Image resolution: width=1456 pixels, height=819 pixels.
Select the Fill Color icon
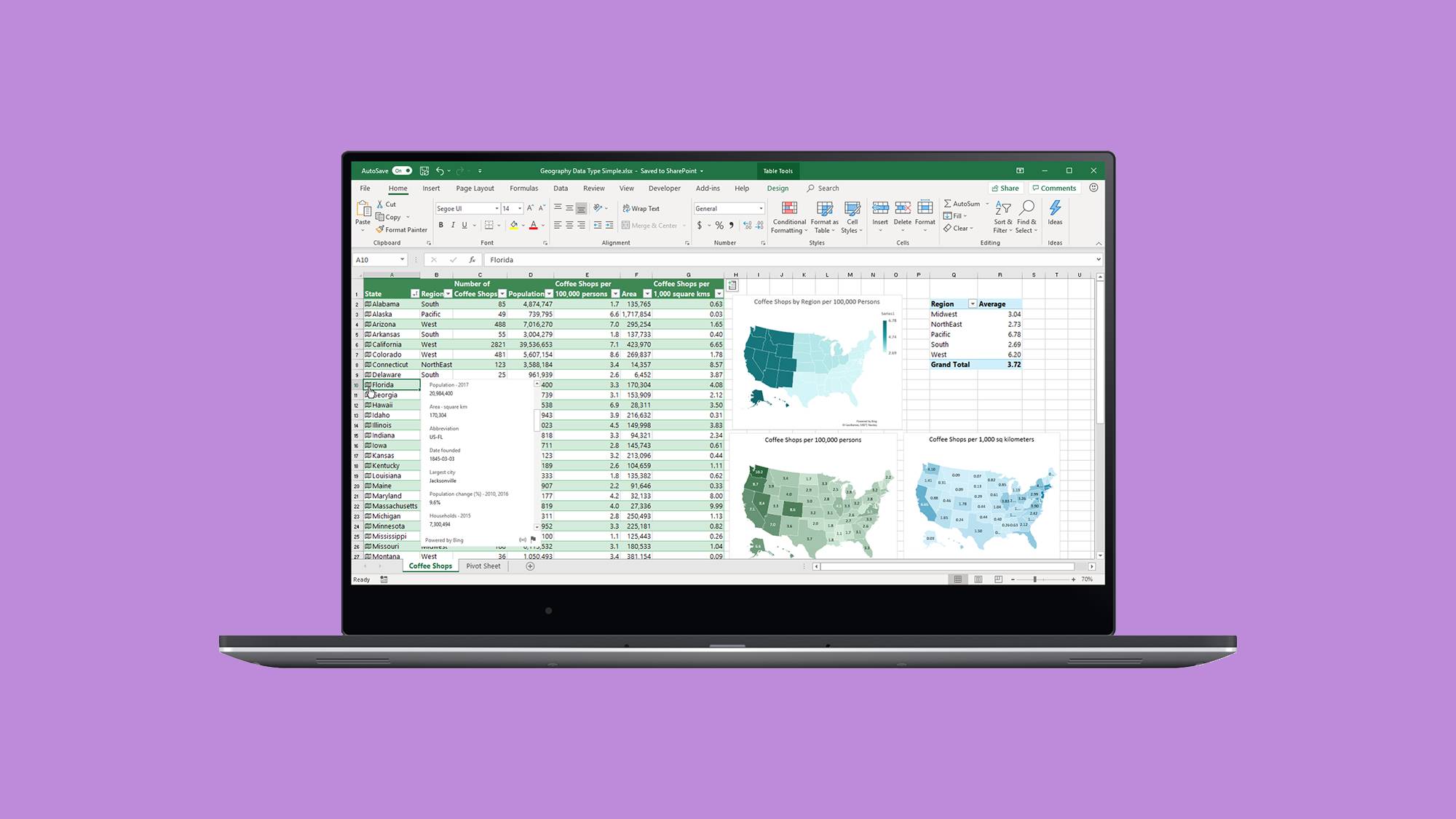point(513,226)
